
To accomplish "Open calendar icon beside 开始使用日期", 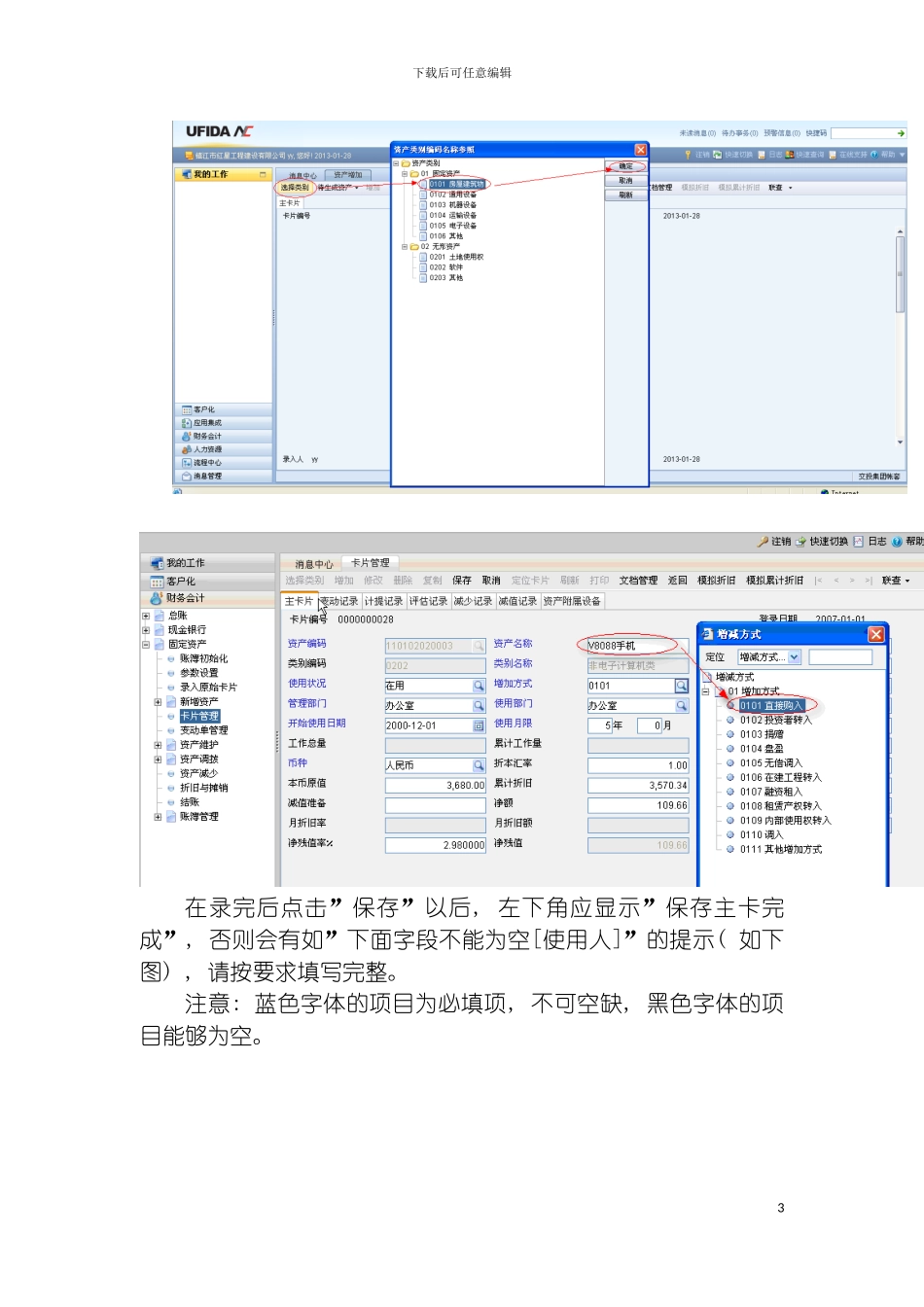I will click(479, 725).
